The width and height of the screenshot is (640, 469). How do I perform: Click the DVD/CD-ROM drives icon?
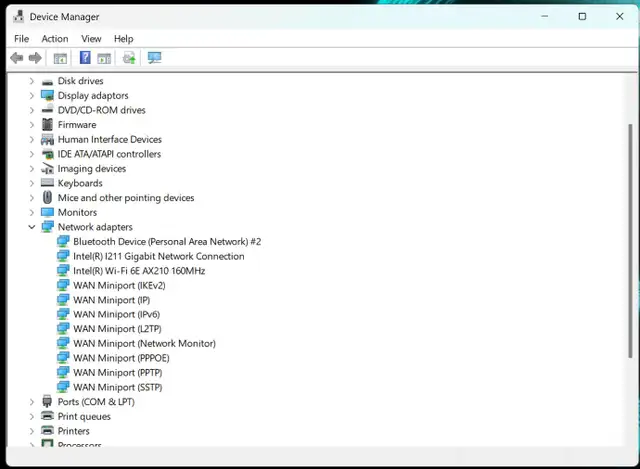pyautogui.click(x=47, y=110)
